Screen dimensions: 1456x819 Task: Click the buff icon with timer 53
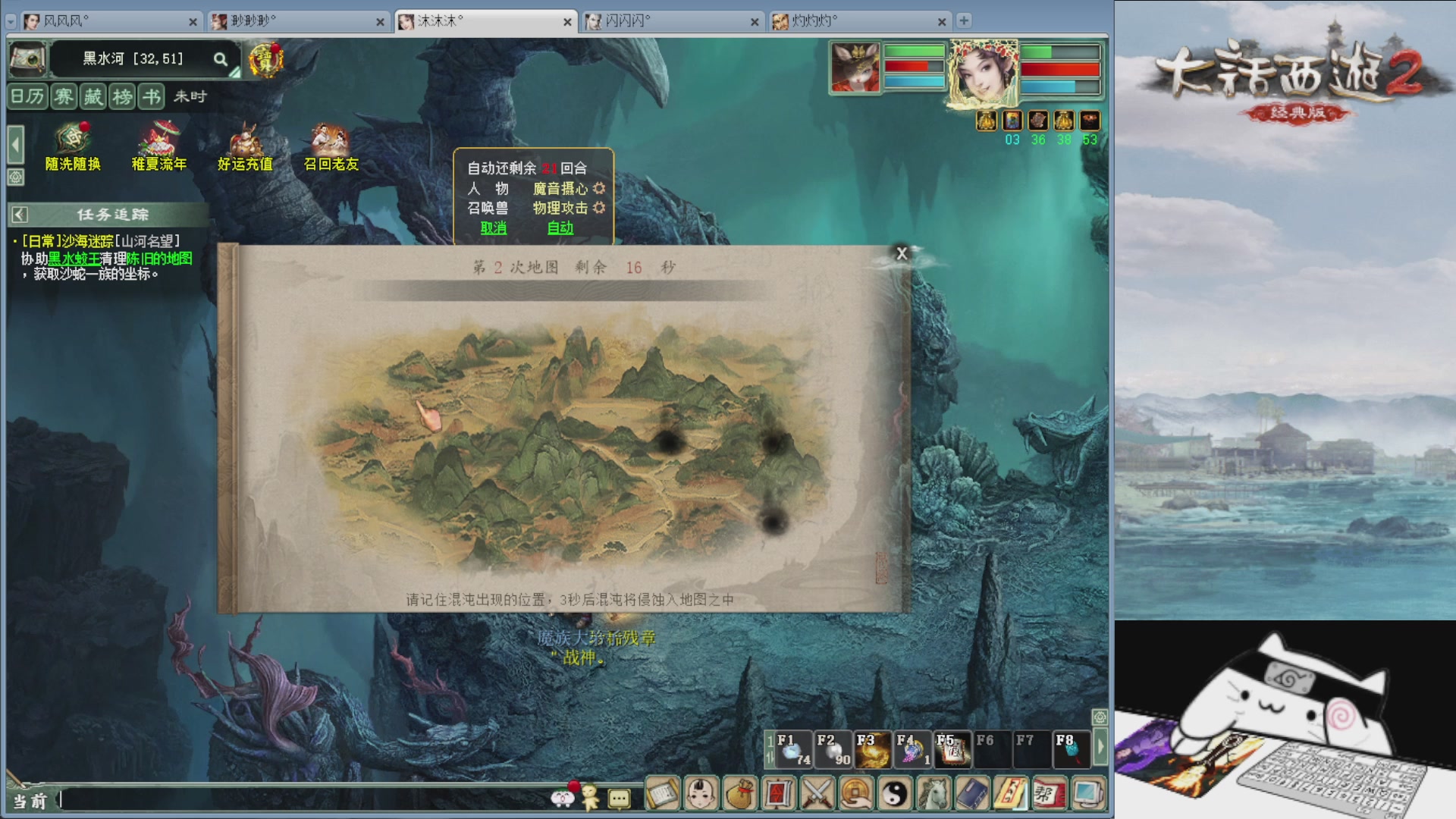[1090, 120]
